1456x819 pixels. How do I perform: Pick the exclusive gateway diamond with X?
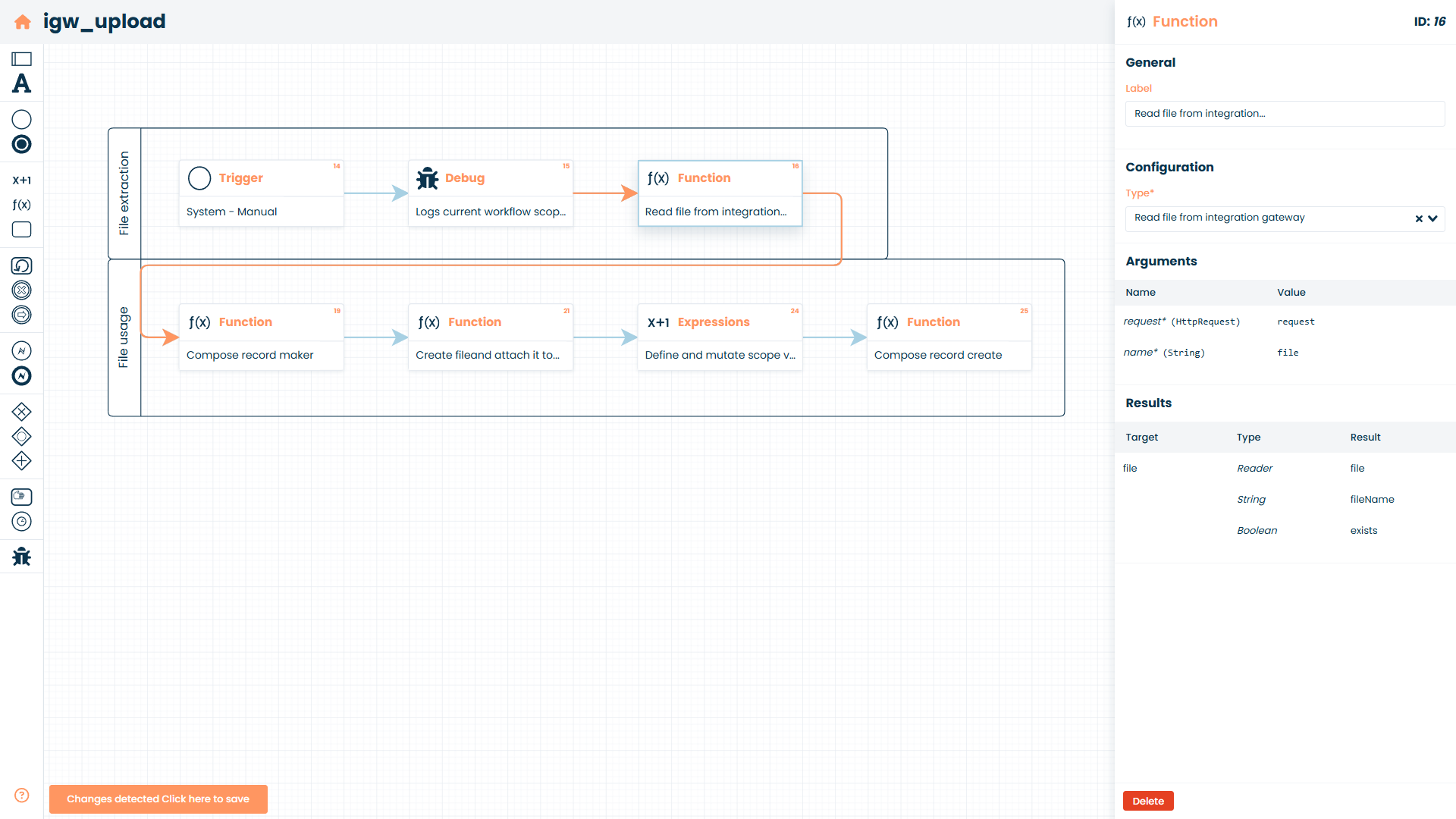21,412
